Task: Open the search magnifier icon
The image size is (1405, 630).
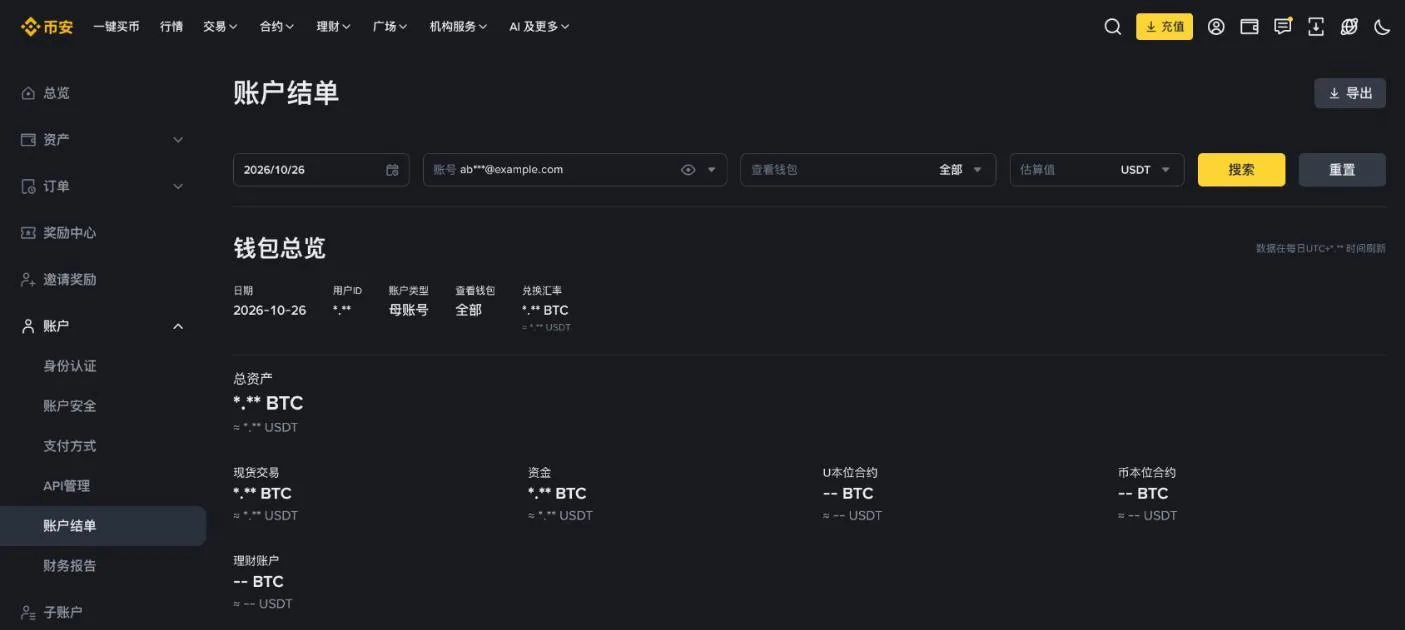Action: pos(1113,27)
